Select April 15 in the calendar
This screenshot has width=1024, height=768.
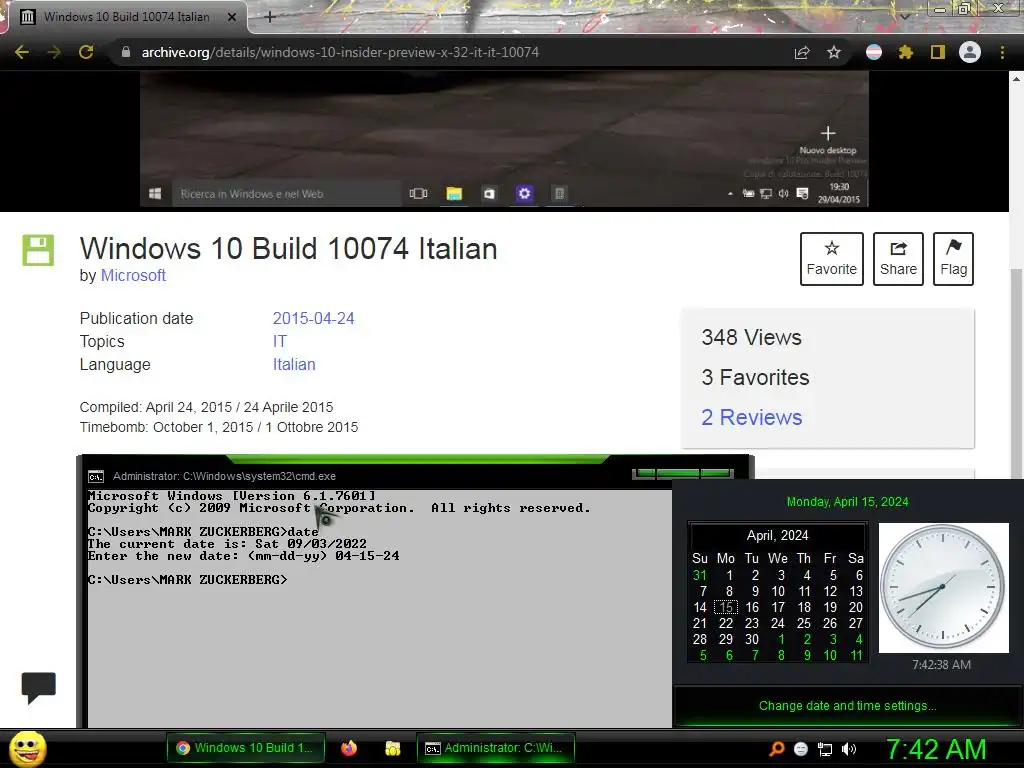click(x=726, y=607)
